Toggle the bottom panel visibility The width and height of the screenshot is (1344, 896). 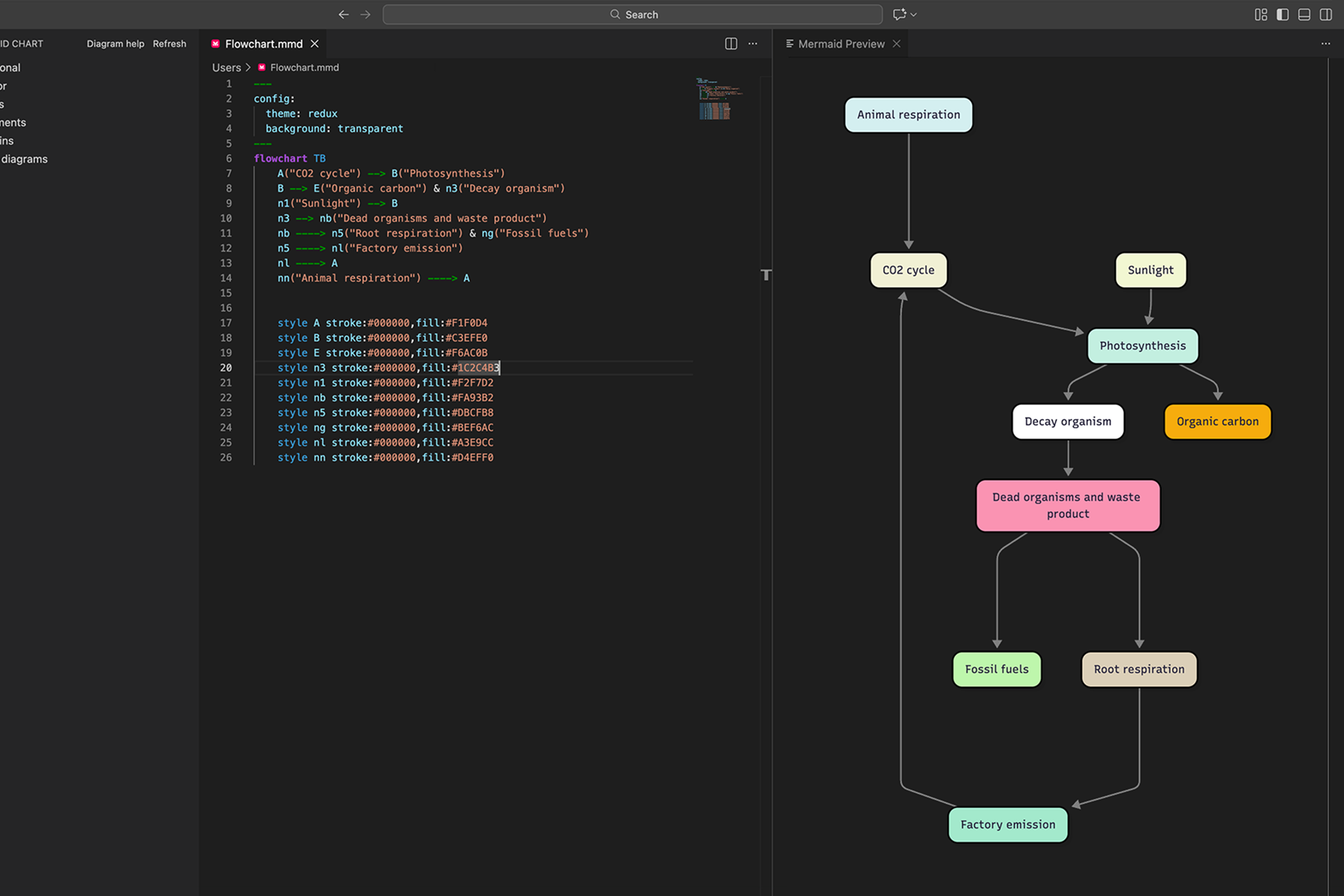[x=1304, y=14]
